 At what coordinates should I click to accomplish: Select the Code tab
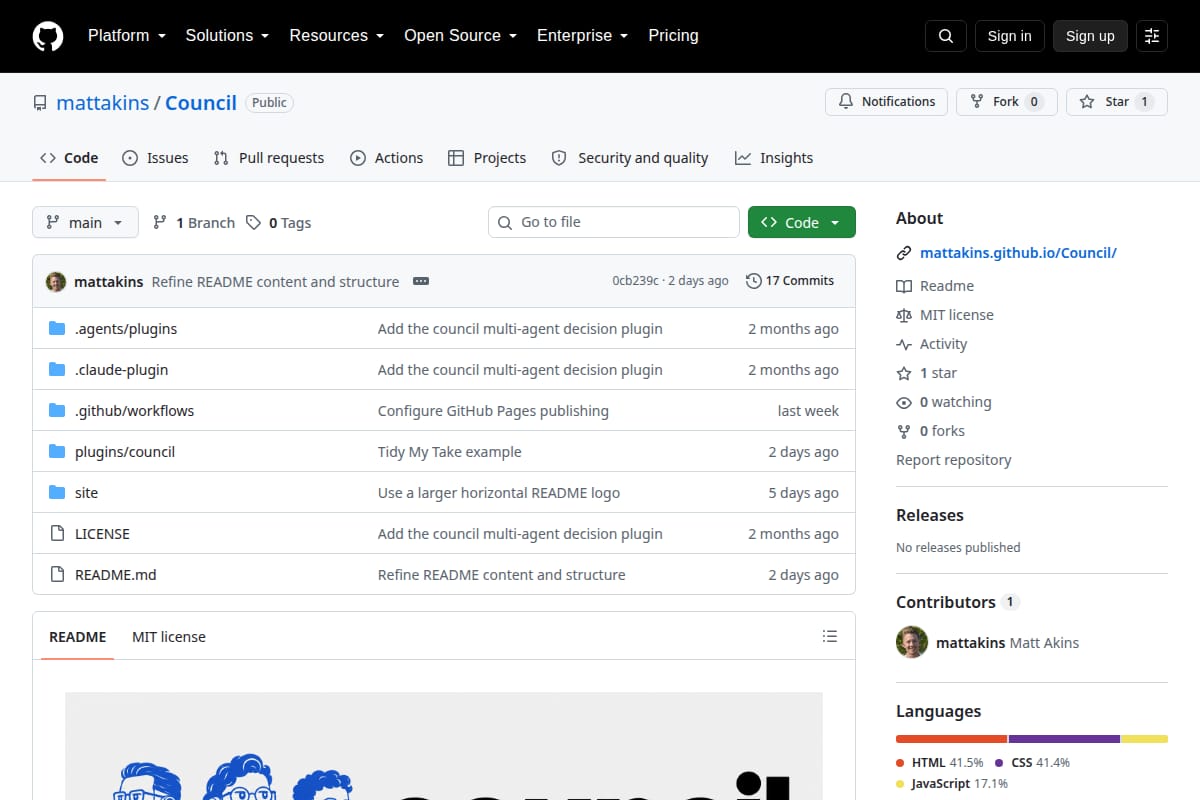coord(69,158)
